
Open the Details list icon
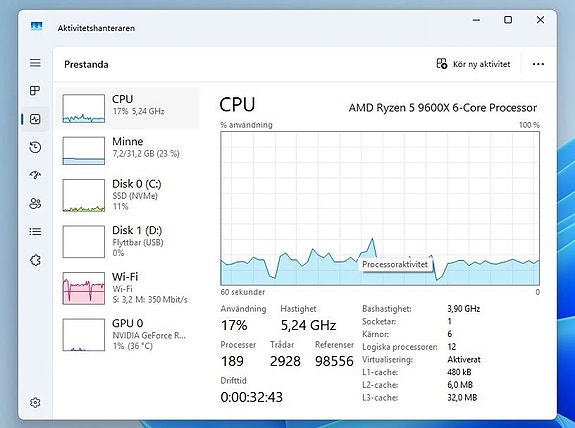click(35, 231)
